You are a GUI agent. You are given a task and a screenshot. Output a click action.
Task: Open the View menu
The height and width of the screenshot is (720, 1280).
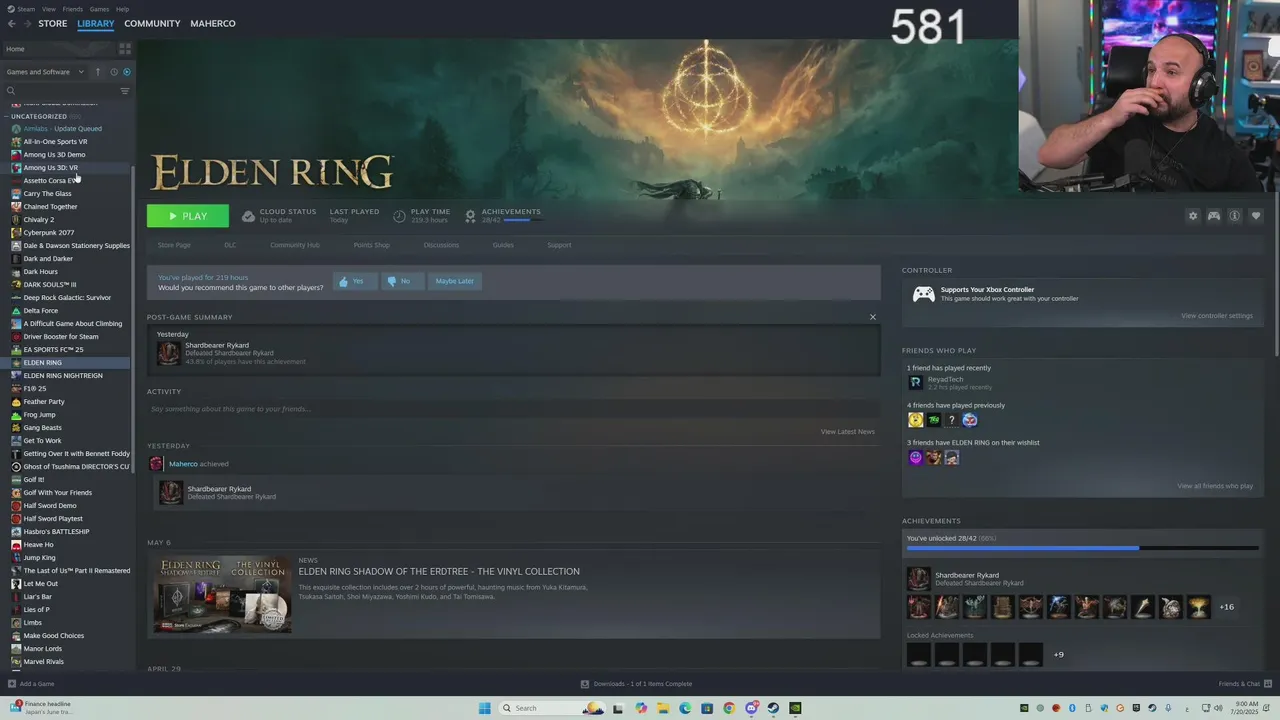[48, 9]
